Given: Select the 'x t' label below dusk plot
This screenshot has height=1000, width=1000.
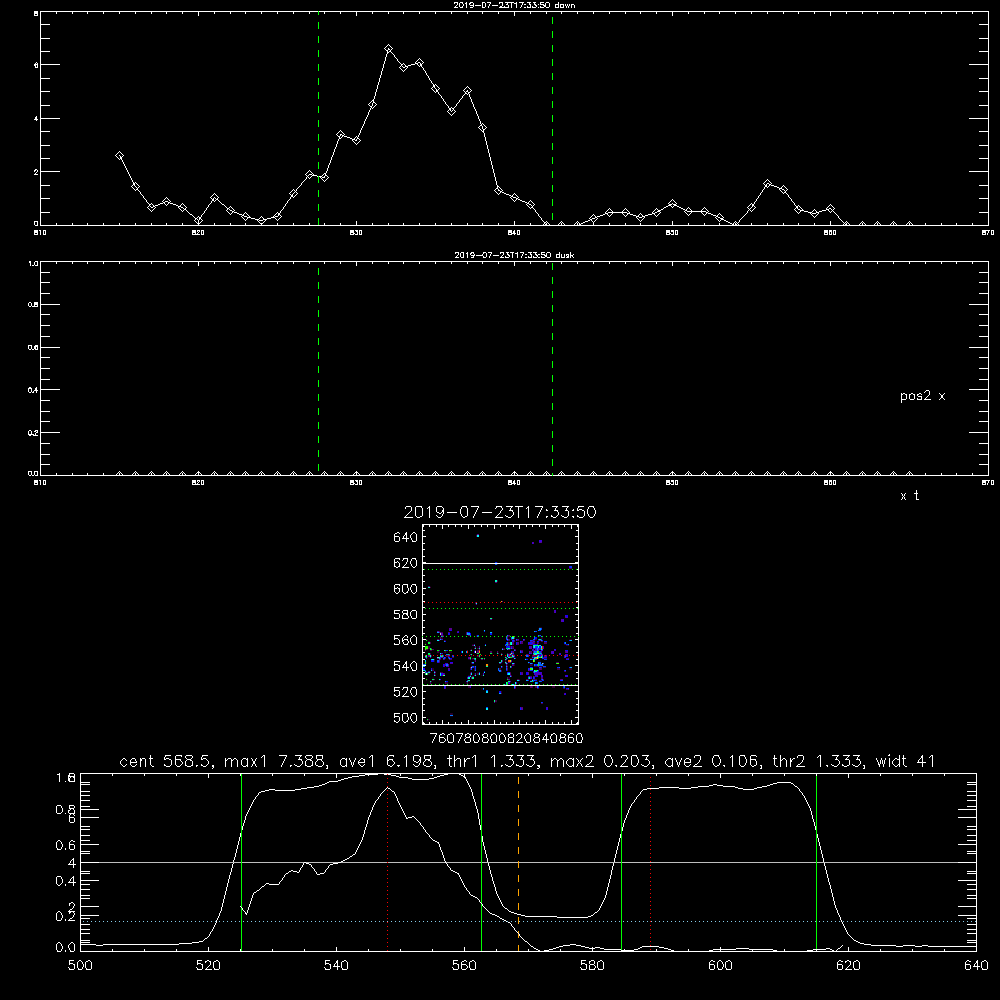Looking at the screenshot, I should 909,496.
